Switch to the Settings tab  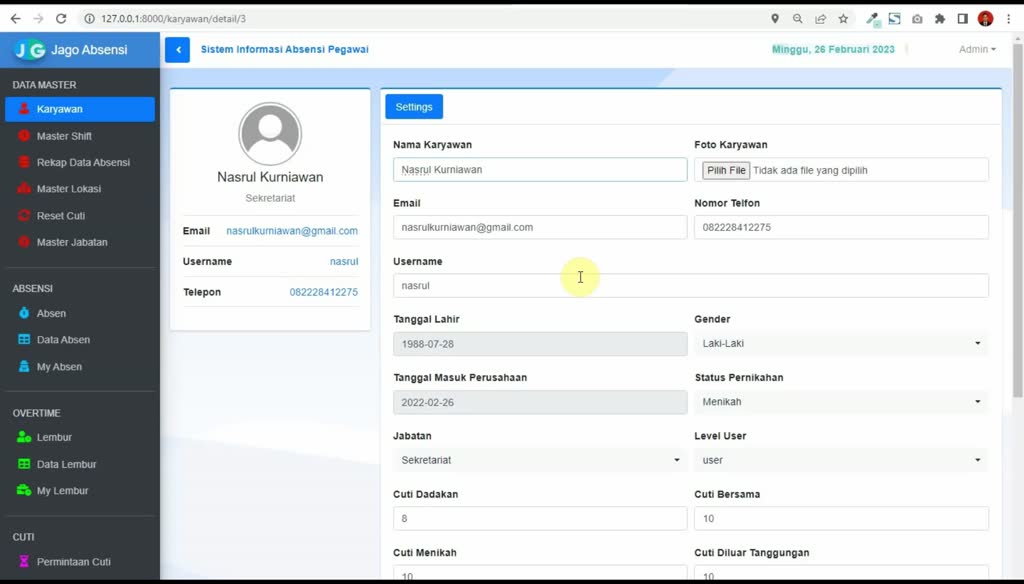click(x=413, y=106)
